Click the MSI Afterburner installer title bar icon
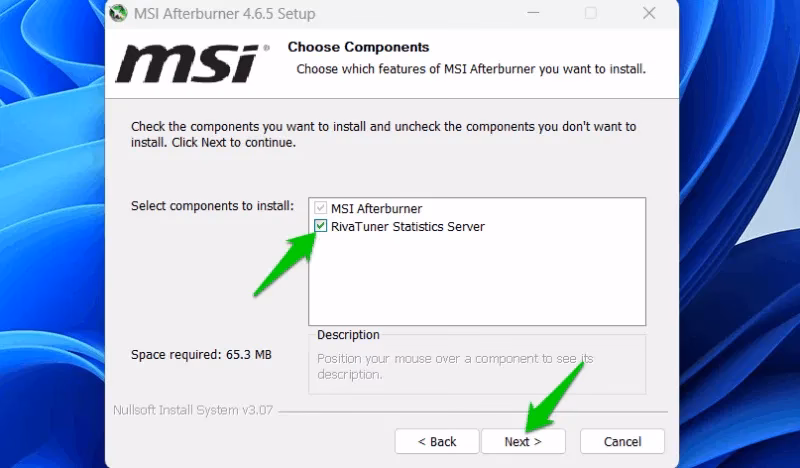 118,13
